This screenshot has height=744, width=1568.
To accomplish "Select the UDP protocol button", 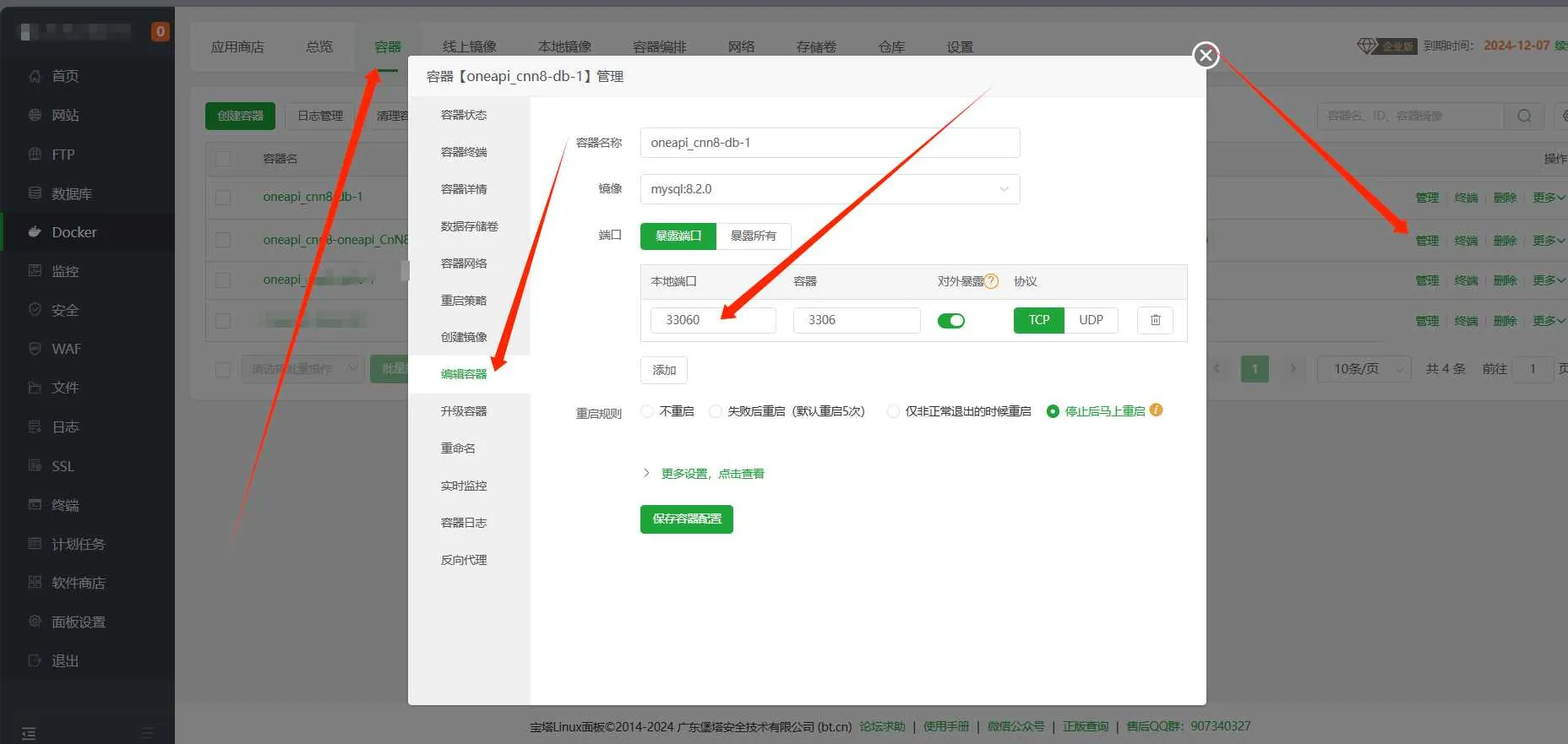I will tap(1091, 320).
